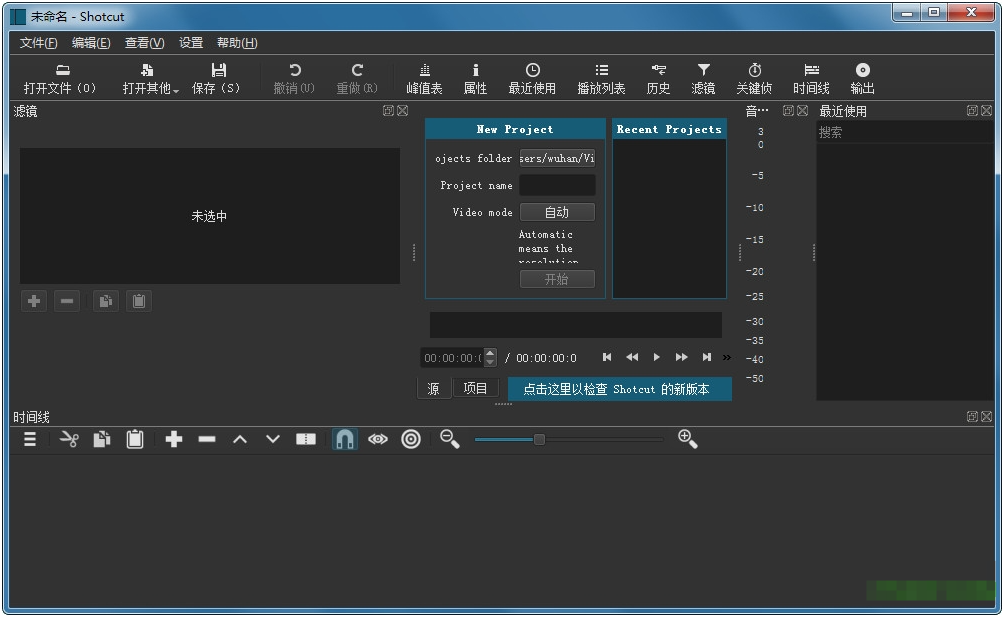This screenshot has width=1005, height=617.
Task: Show the Peak Meter (峰值表) panel
Action: point(424,79)
